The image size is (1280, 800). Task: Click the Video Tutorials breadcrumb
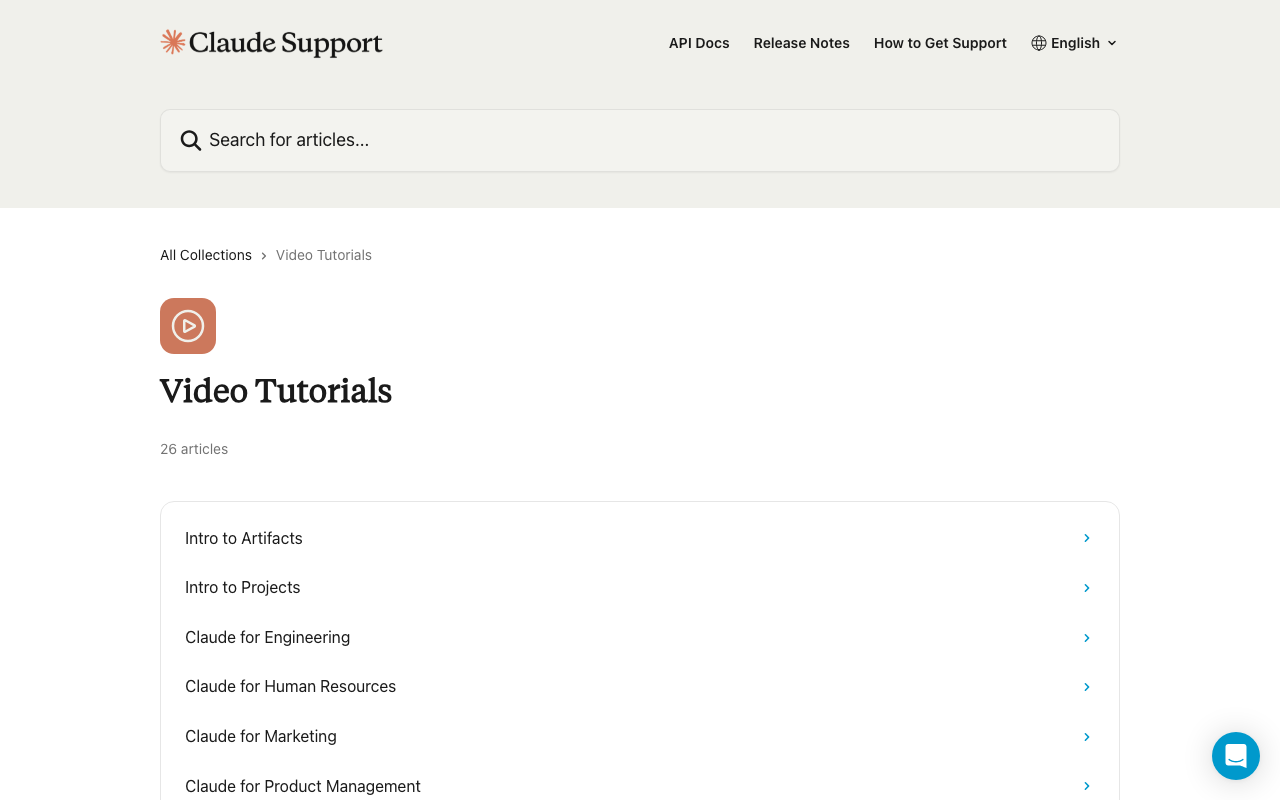tap(324, 255)
